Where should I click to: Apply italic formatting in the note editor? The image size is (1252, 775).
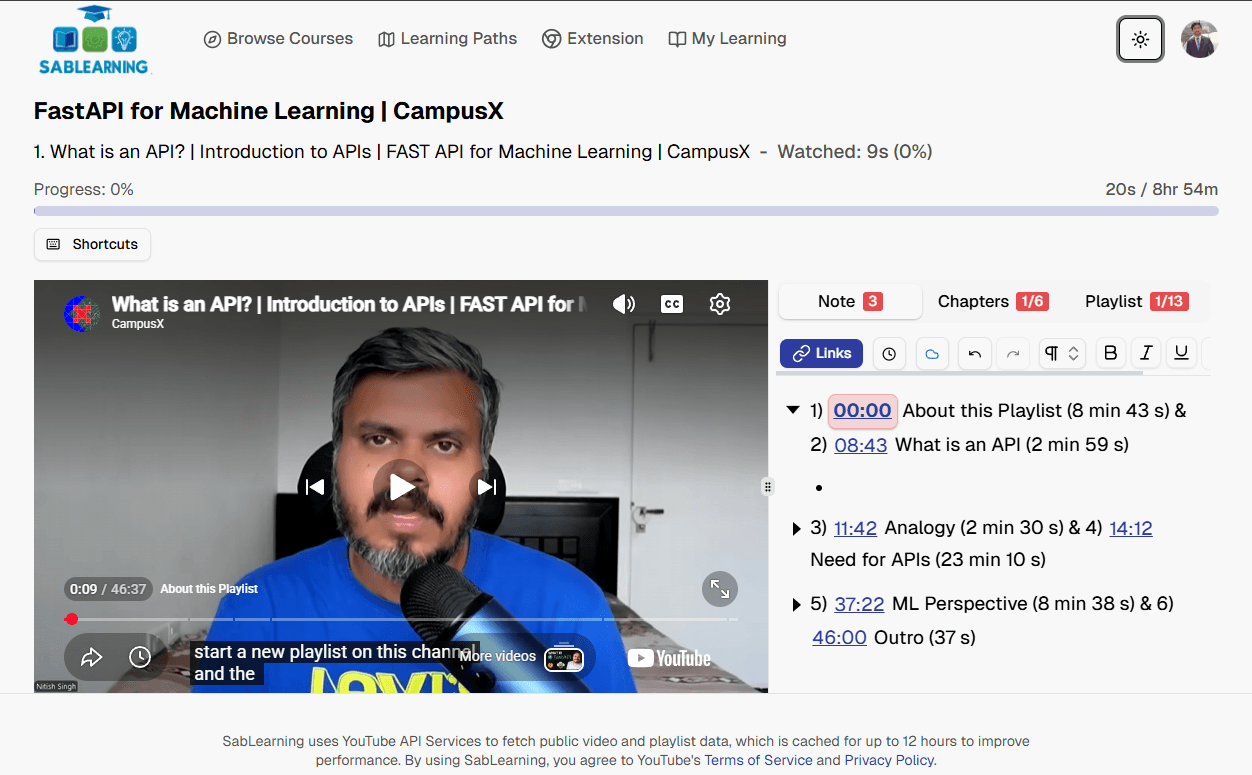point(1146,353)
